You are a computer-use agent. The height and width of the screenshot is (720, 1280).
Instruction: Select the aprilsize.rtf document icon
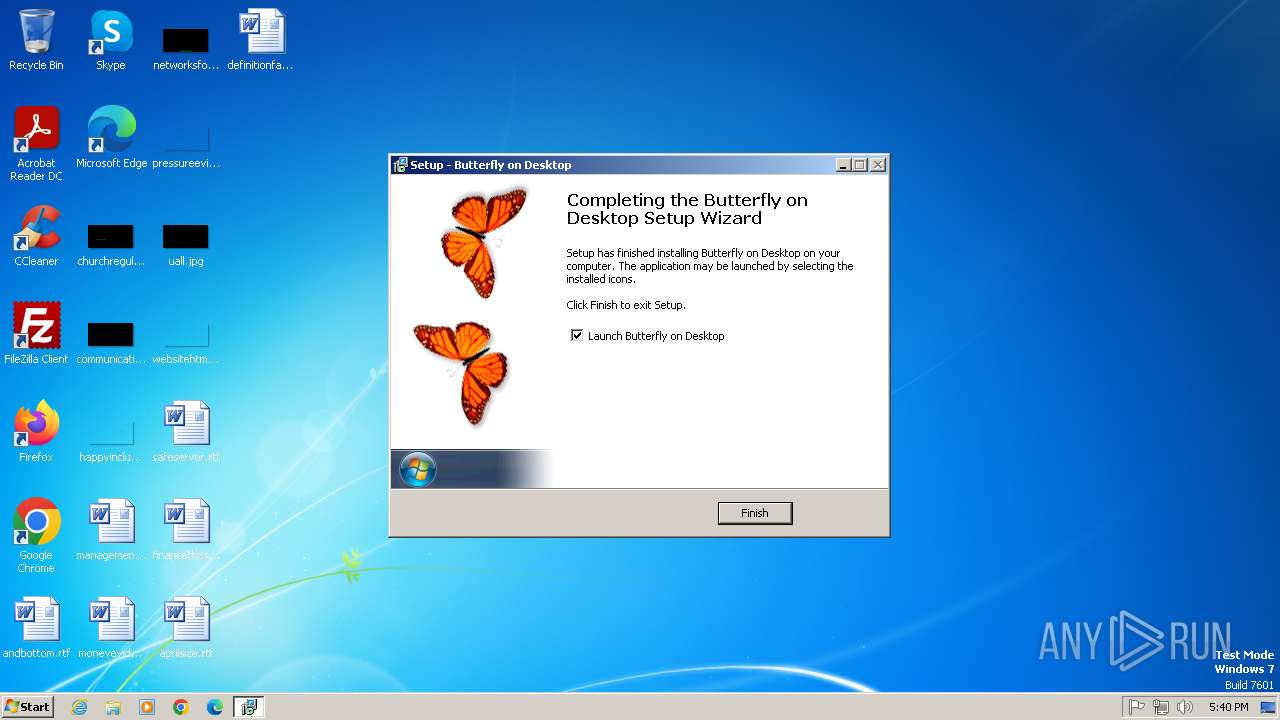[x=186, y=628]
